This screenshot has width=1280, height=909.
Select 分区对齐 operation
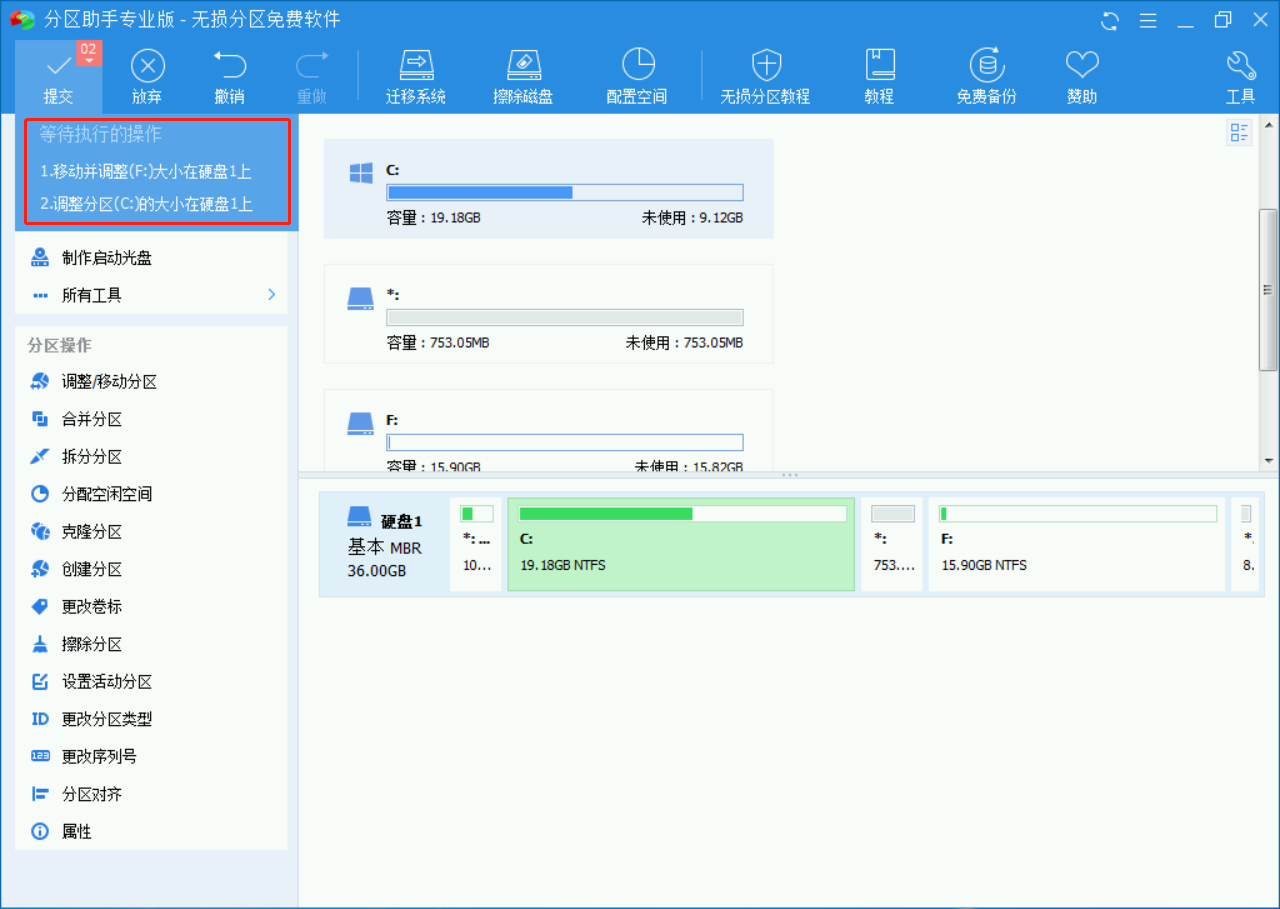pyautogui.click(x=152, y=794)
